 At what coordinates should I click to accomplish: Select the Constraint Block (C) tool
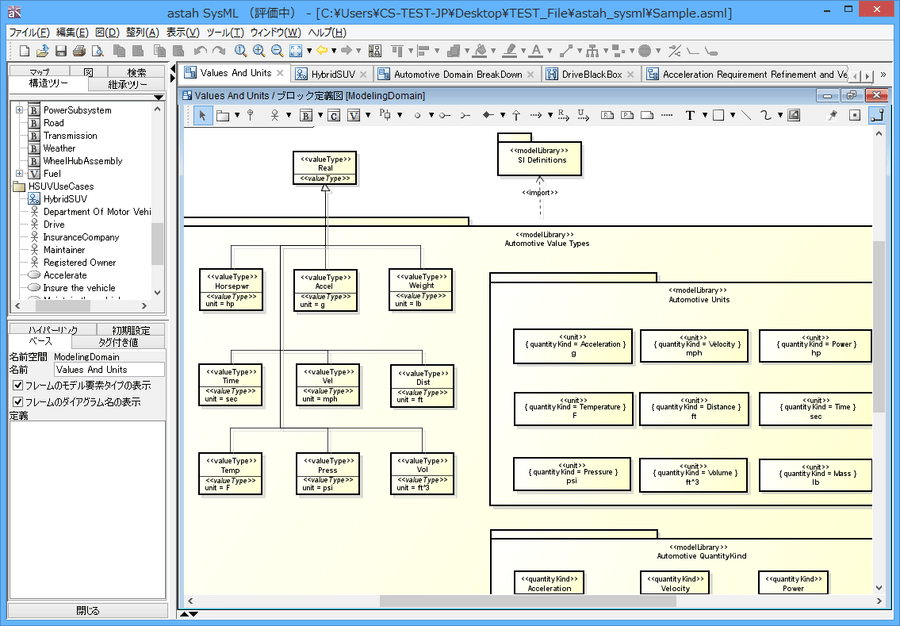pyautogui.click(x=334, y=115)
